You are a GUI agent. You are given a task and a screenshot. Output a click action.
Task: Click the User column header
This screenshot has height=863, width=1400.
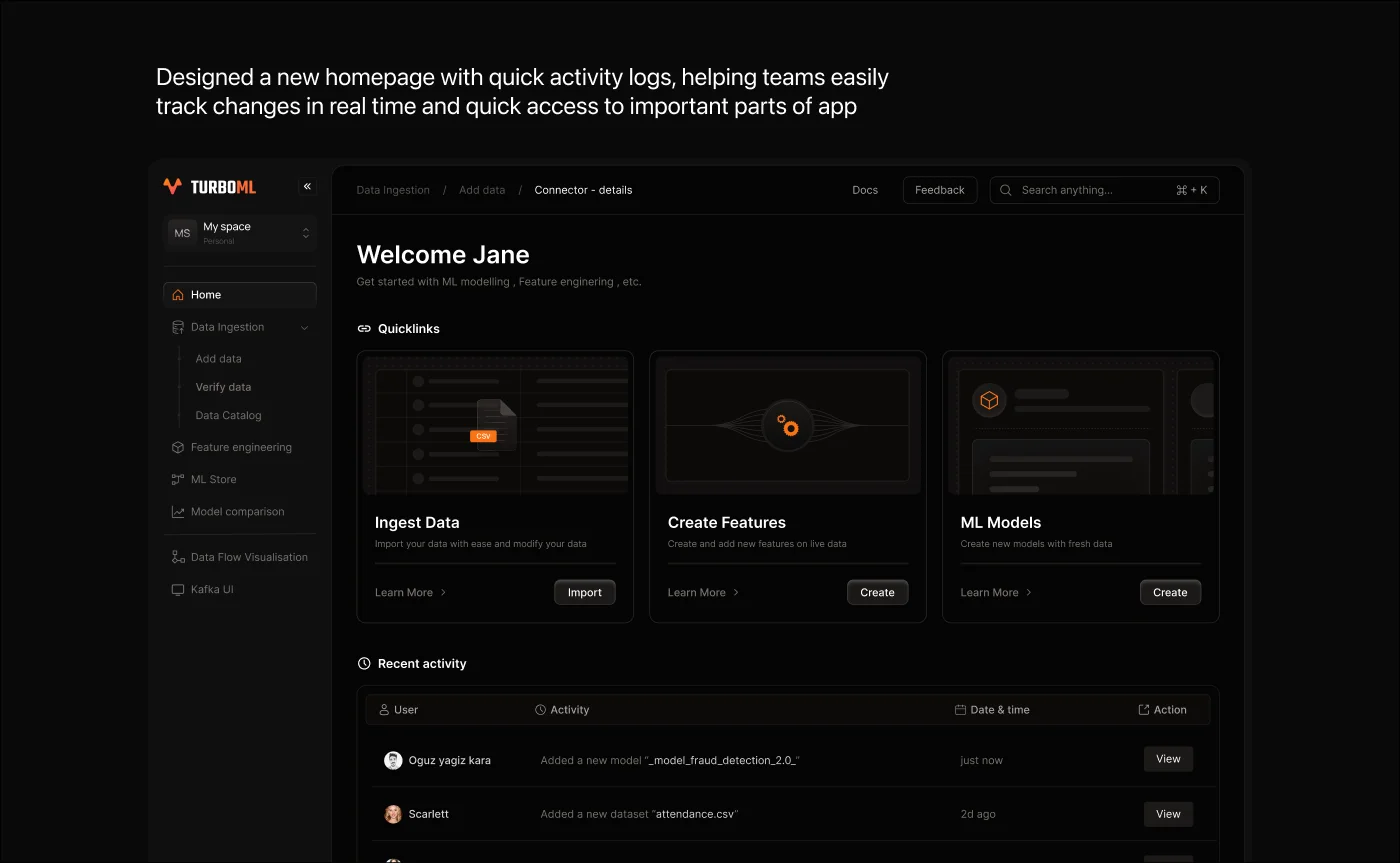pos(399,709)
